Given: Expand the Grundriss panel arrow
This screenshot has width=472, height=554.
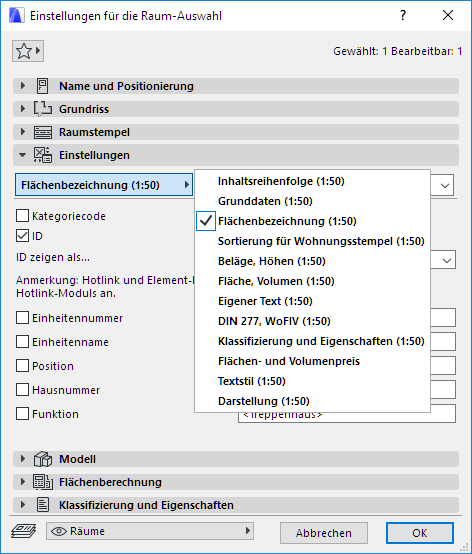Looking at the screenshot, I should (x=23, y=109).
